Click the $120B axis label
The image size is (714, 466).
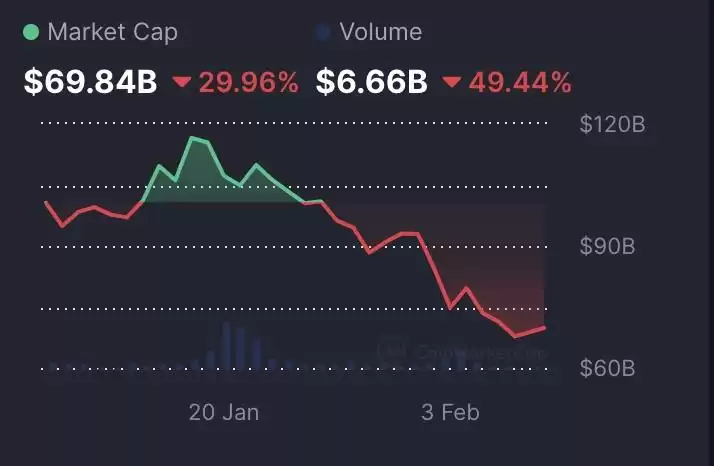point(612,124)
